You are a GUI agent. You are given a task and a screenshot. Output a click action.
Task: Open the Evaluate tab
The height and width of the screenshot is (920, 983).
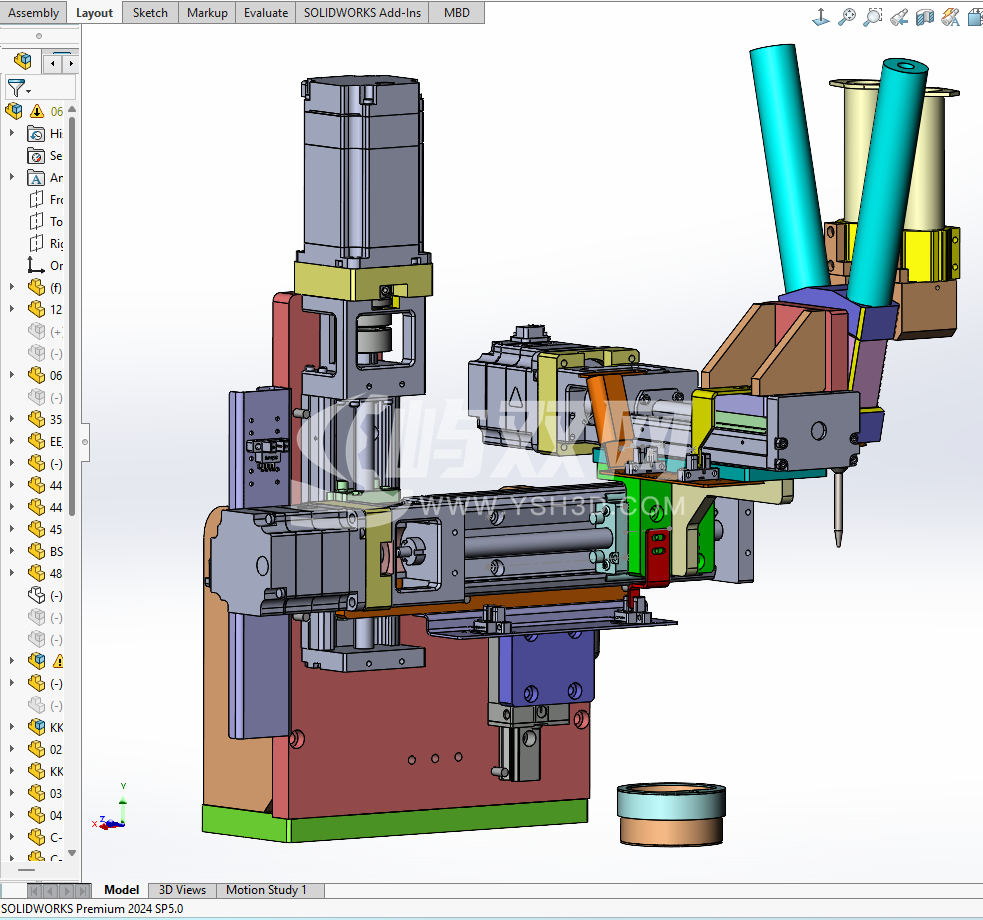click(x=265, y=12)
